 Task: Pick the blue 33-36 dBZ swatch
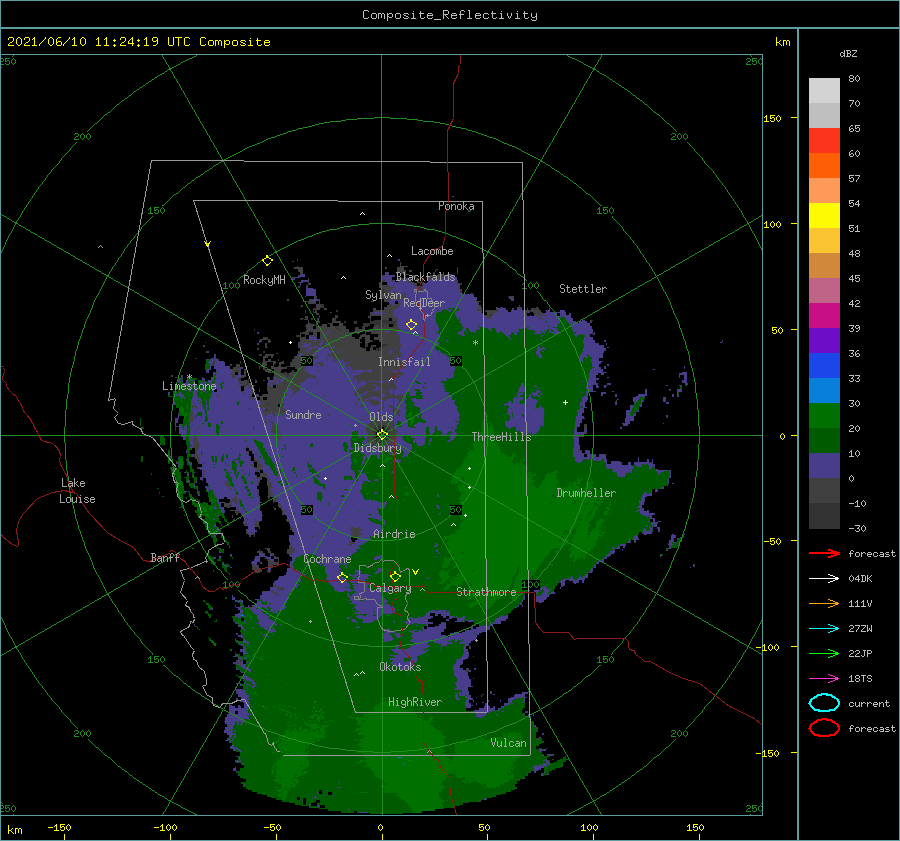tap(824, 366)
